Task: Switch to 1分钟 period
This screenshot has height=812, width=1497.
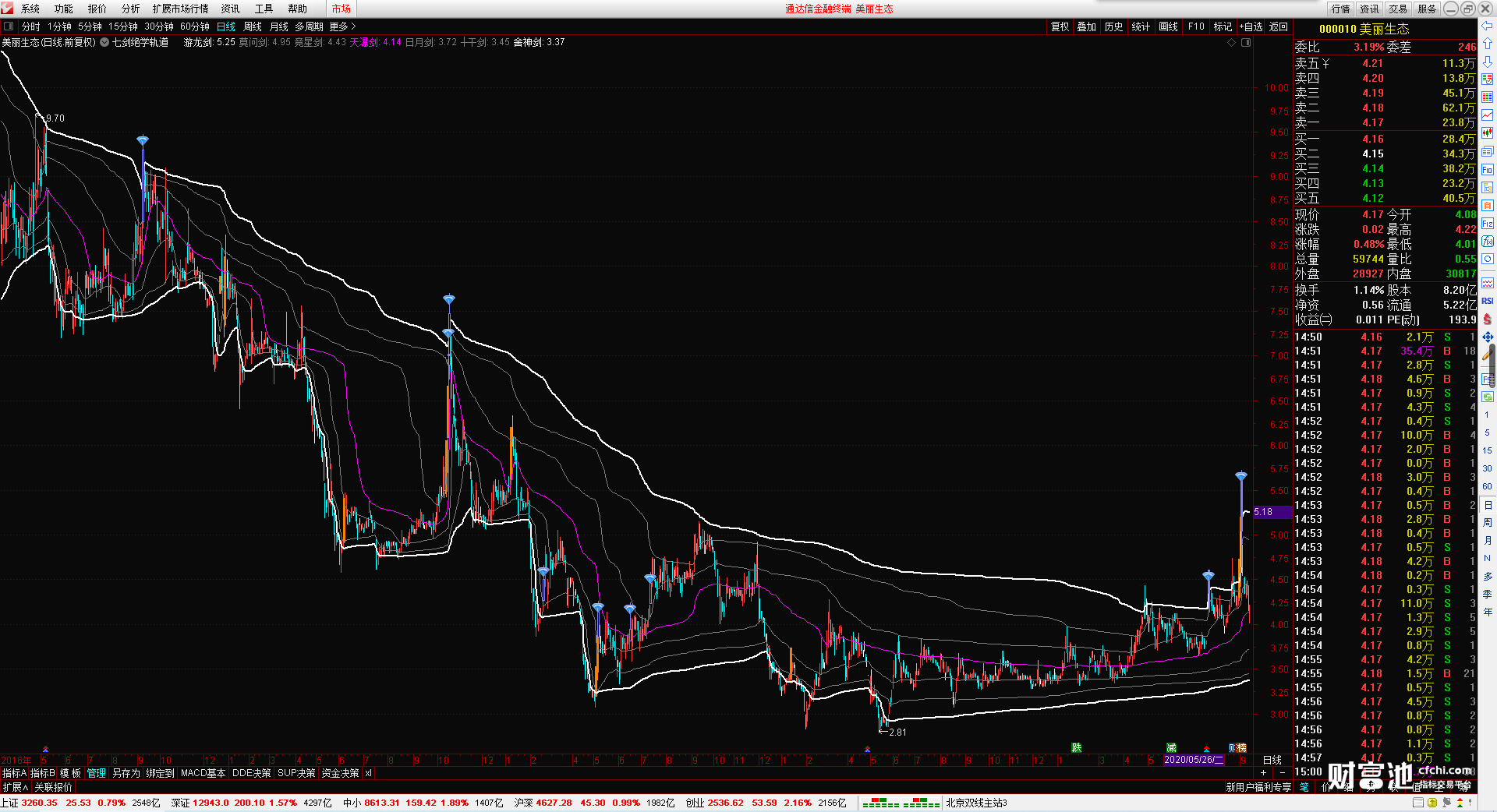Action: click(x=59, y=26)
